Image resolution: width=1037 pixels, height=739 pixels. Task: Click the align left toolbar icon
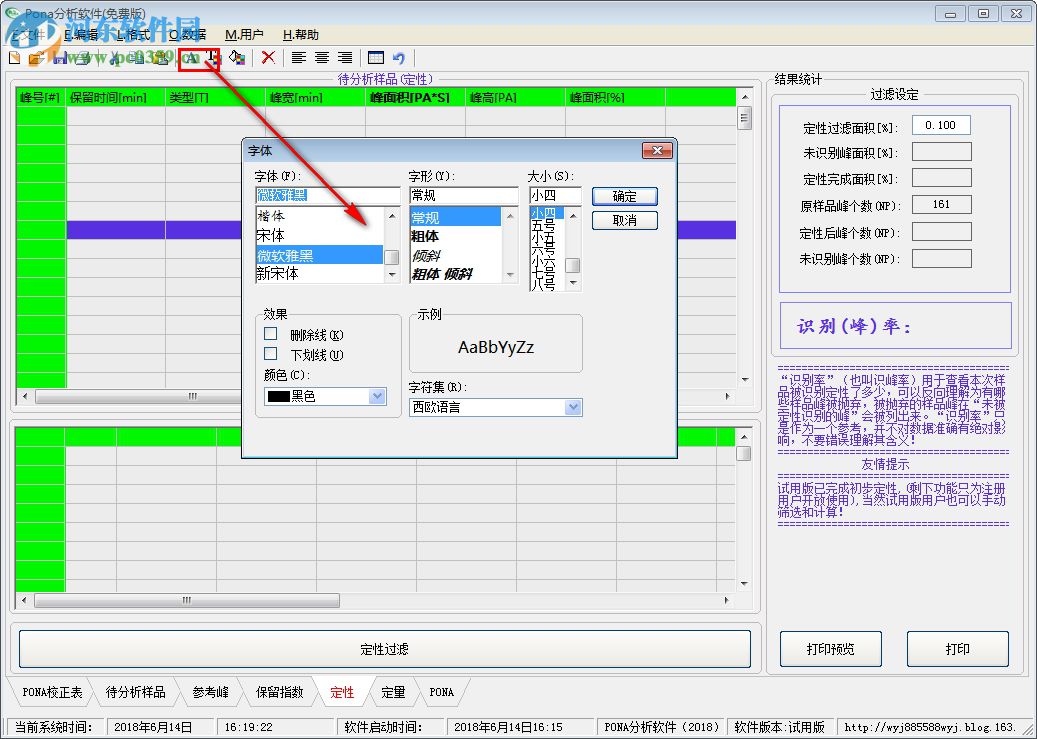[x=298, y=58]
